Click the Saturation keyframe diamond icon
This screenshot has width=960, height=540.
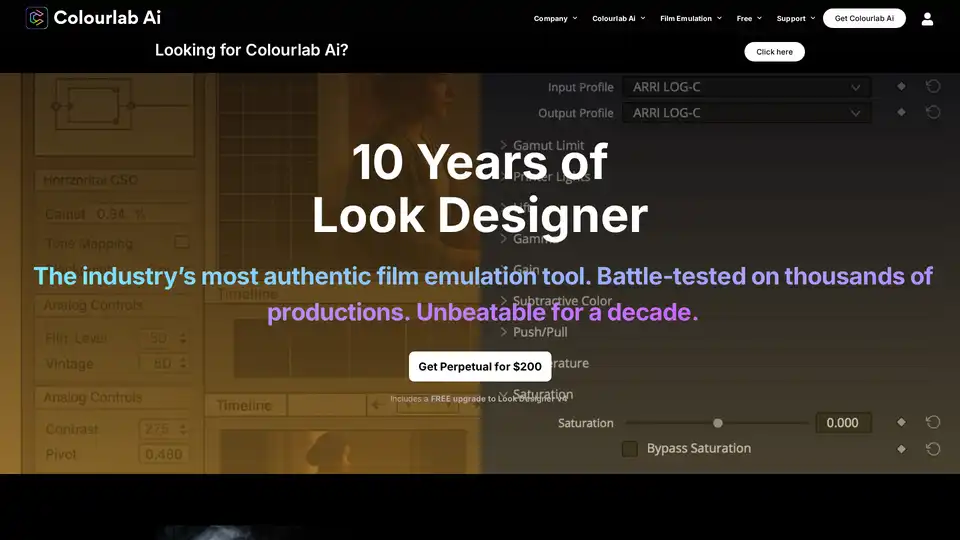pyautogui.click(x=901, y=422)
